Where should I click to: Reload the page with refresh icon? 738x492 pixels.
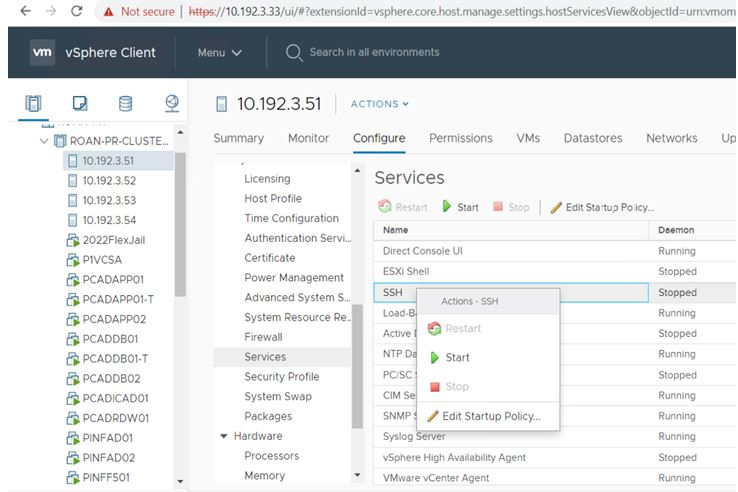[76, 11]
